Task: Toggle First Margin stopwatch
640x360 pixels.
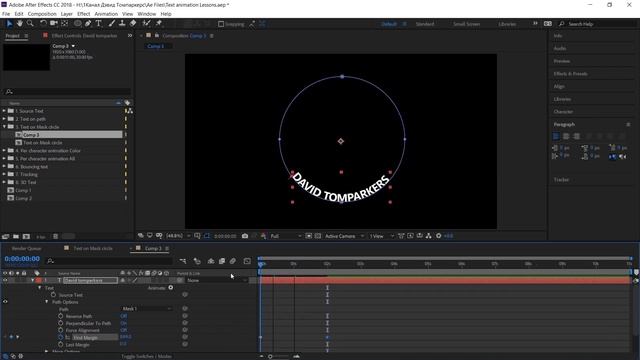Action: [60, 337]
